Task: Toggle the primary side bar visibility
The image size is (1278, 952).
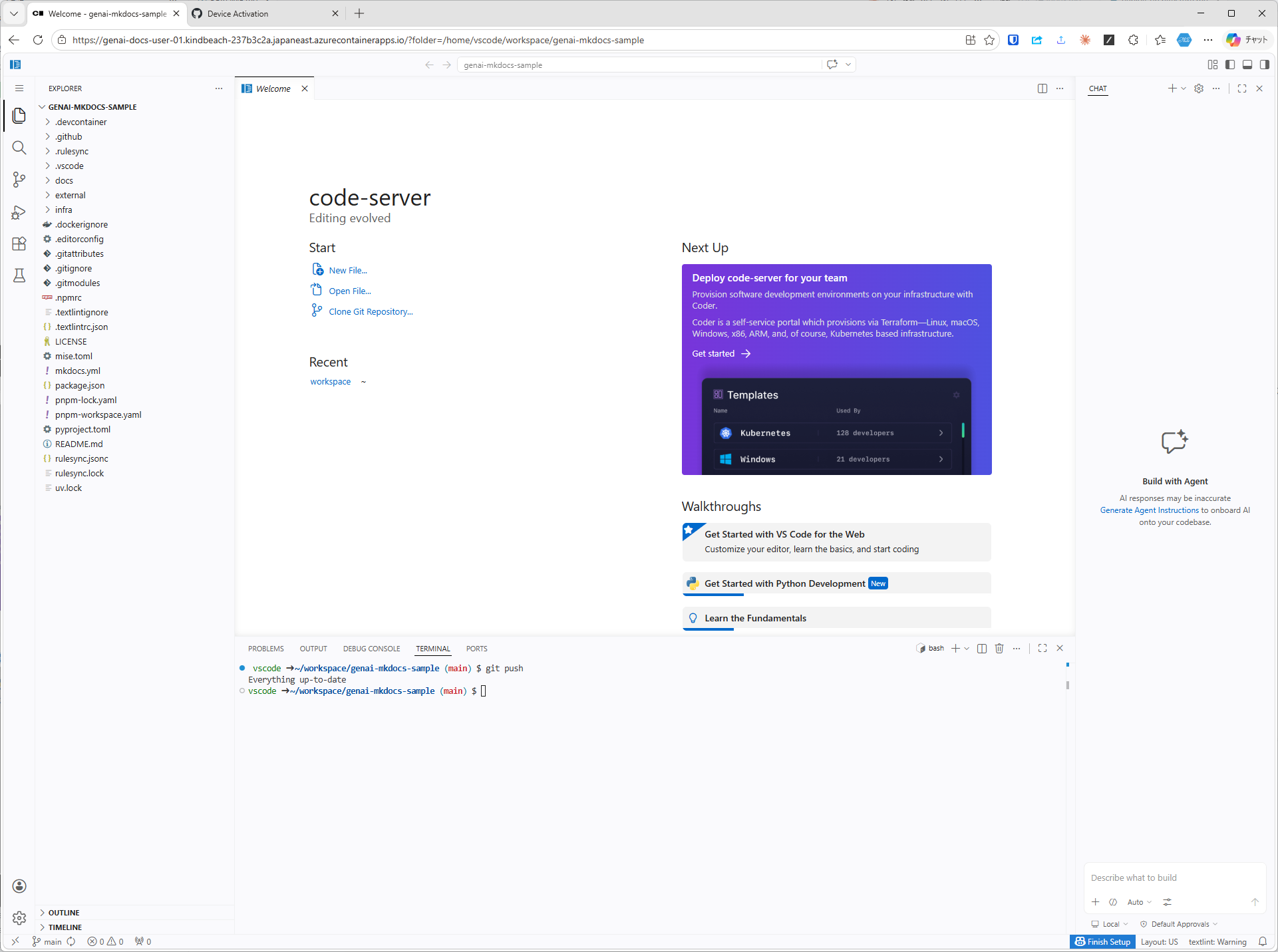Action: pos(1229,65)
